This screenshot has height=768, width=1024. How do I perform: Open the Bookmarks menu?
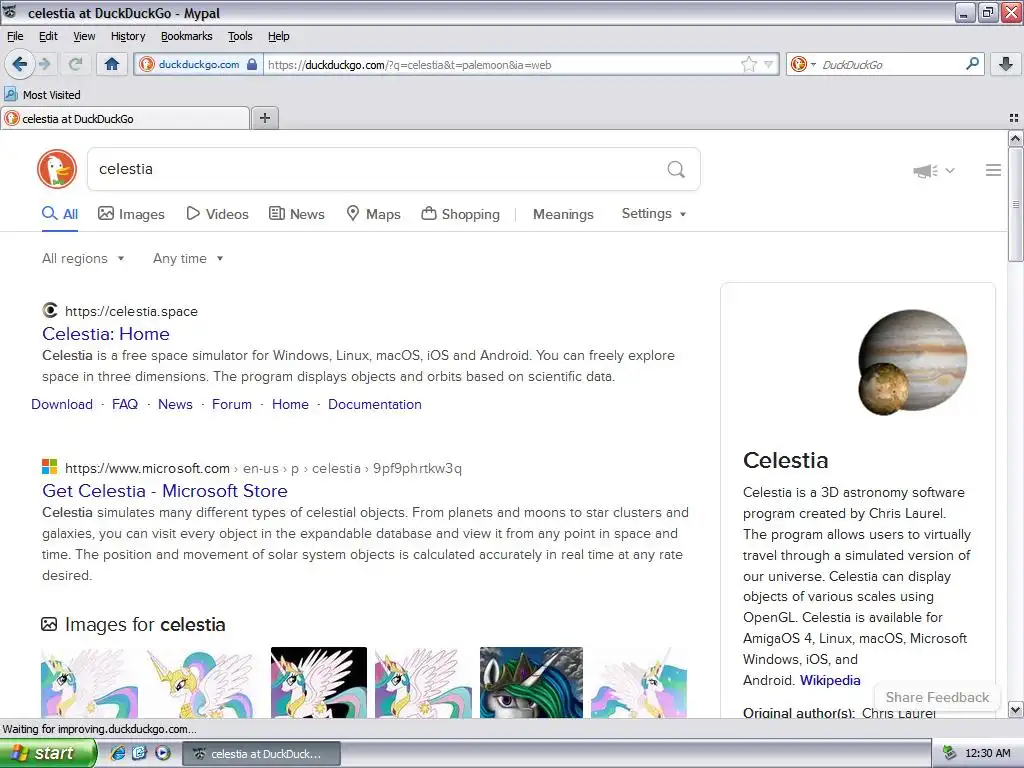[187, 36]
